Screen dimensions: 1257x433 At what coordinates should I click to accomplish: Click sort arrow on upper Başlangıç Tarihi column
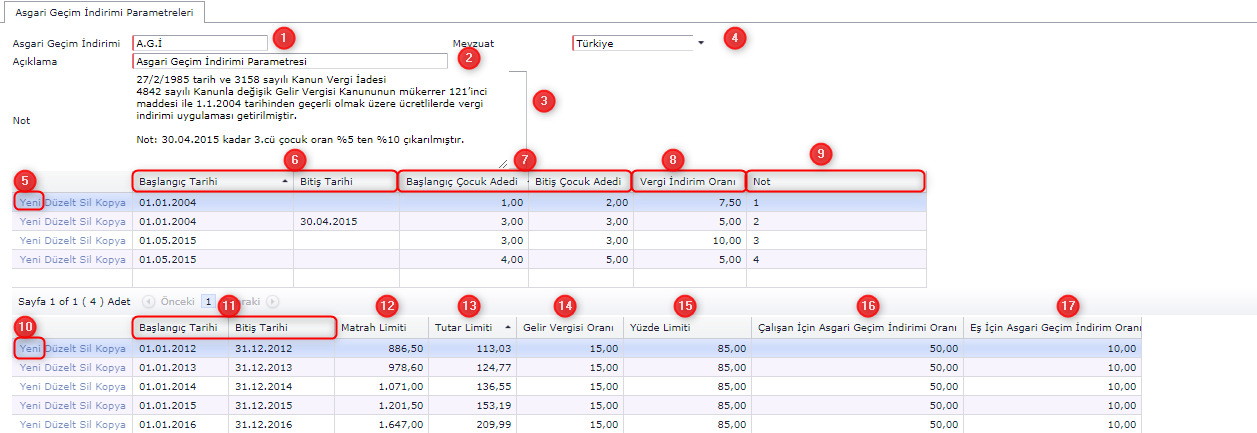point(285,181)
